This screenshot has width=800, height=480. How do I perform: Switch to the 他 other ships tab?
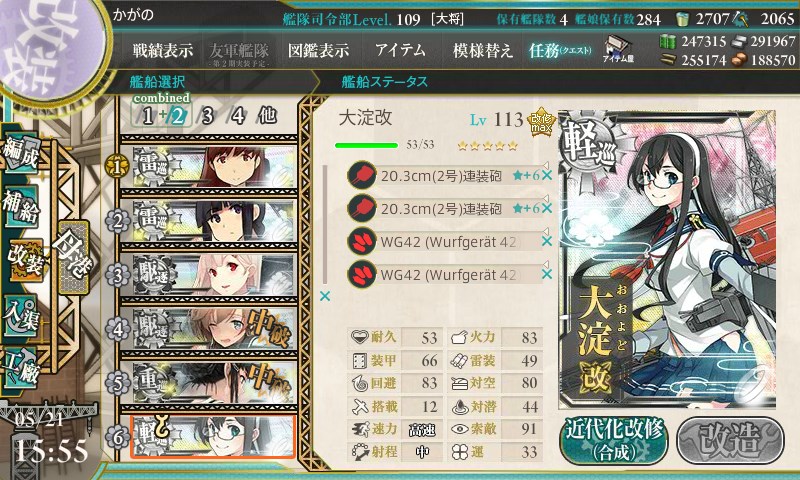tap(267, 116)
